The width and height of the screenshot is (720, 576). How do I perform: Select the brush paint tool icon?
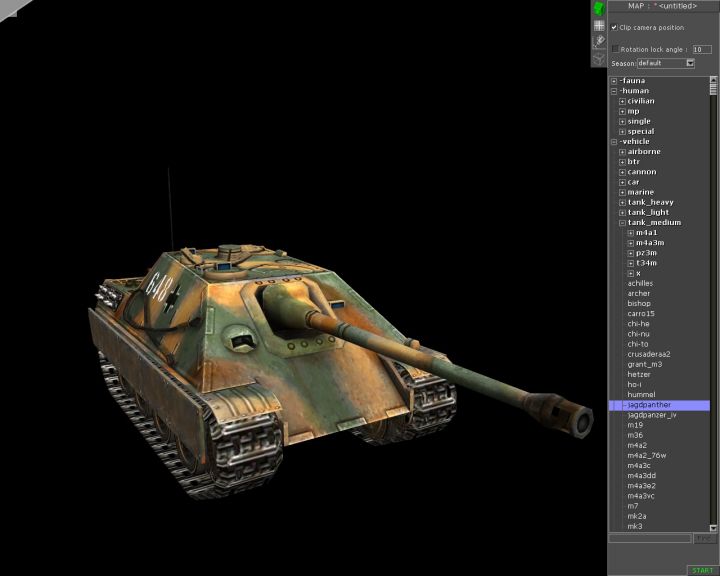pyautogui.click(x=598, y=41)
